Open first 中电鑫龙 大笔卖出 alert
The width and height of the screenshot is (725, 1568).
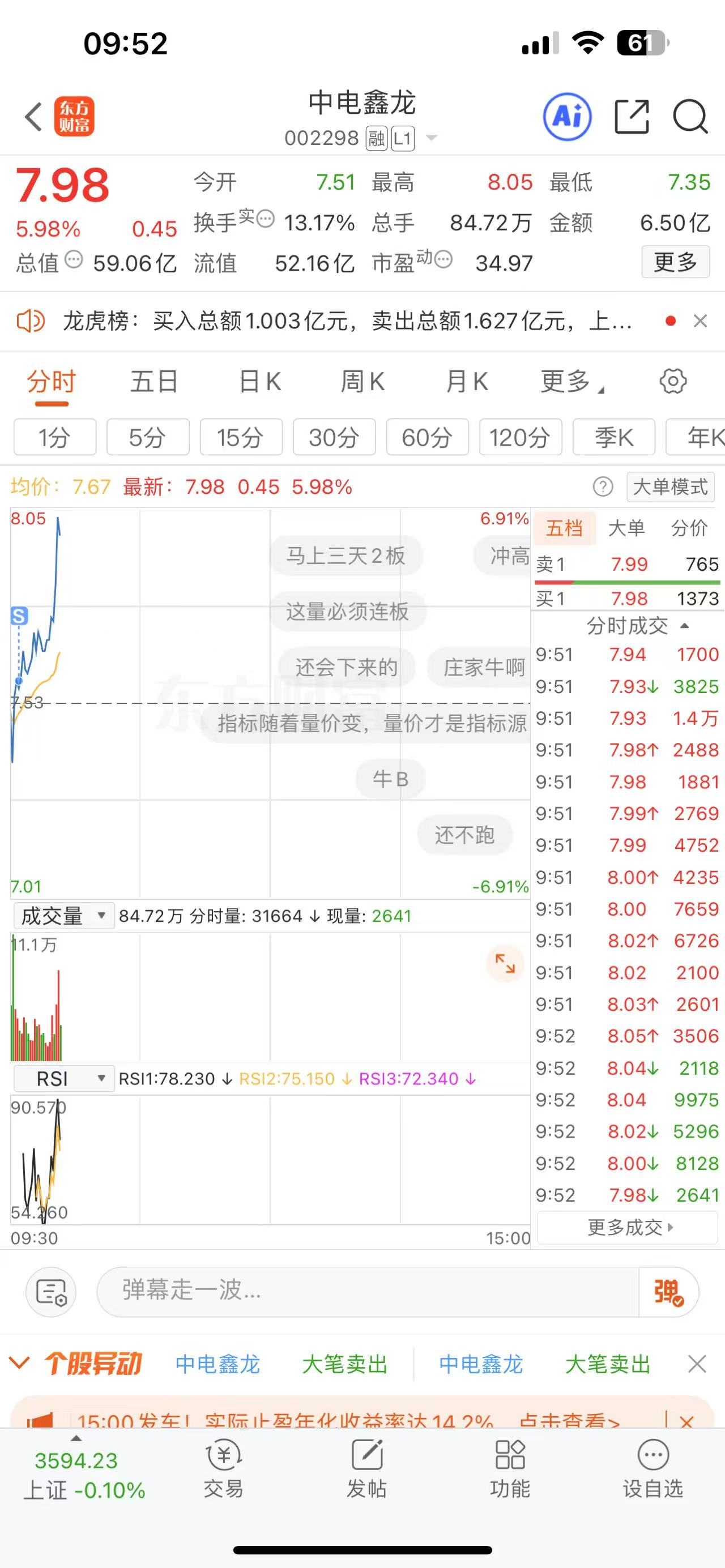[282, 1364]
